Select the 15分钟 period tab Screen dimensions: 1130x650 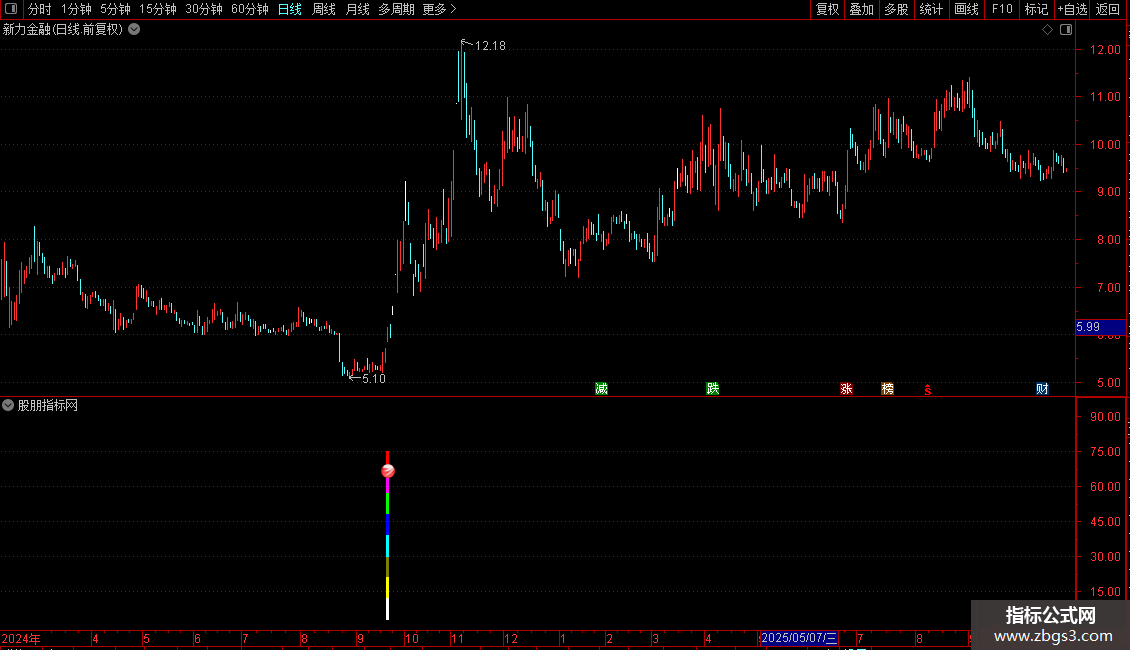click(157, 9)
